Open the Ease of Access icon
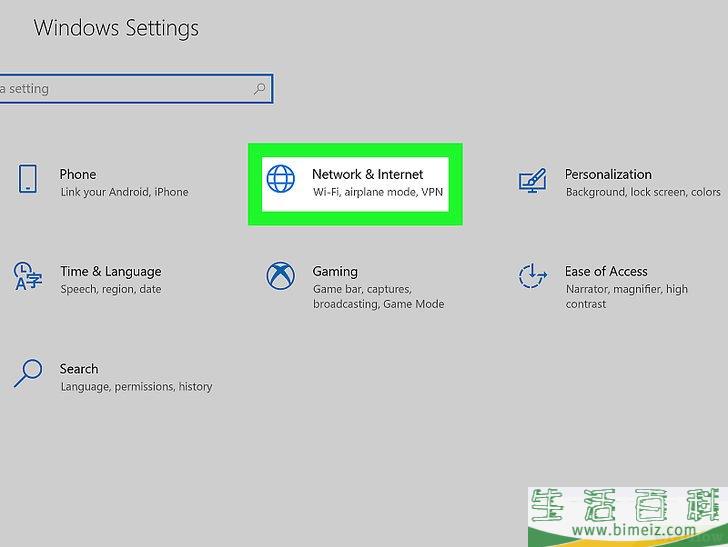This screenshot has height=547, width=728. coord(533,276)
